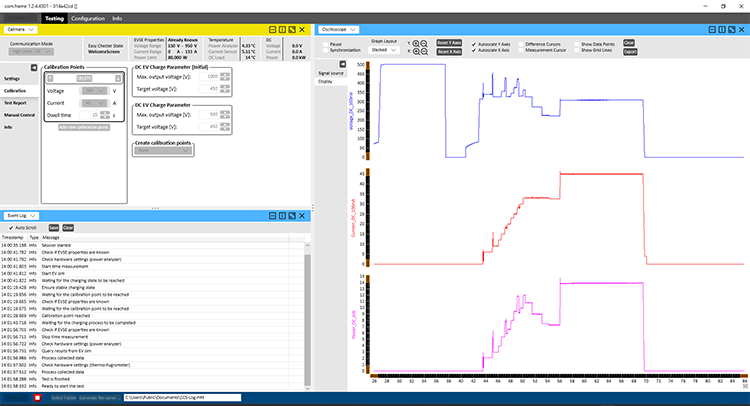Uncheck Autoscale Y Axes
This screenshot has height=406, width=750.
click(x=474, y=44)
